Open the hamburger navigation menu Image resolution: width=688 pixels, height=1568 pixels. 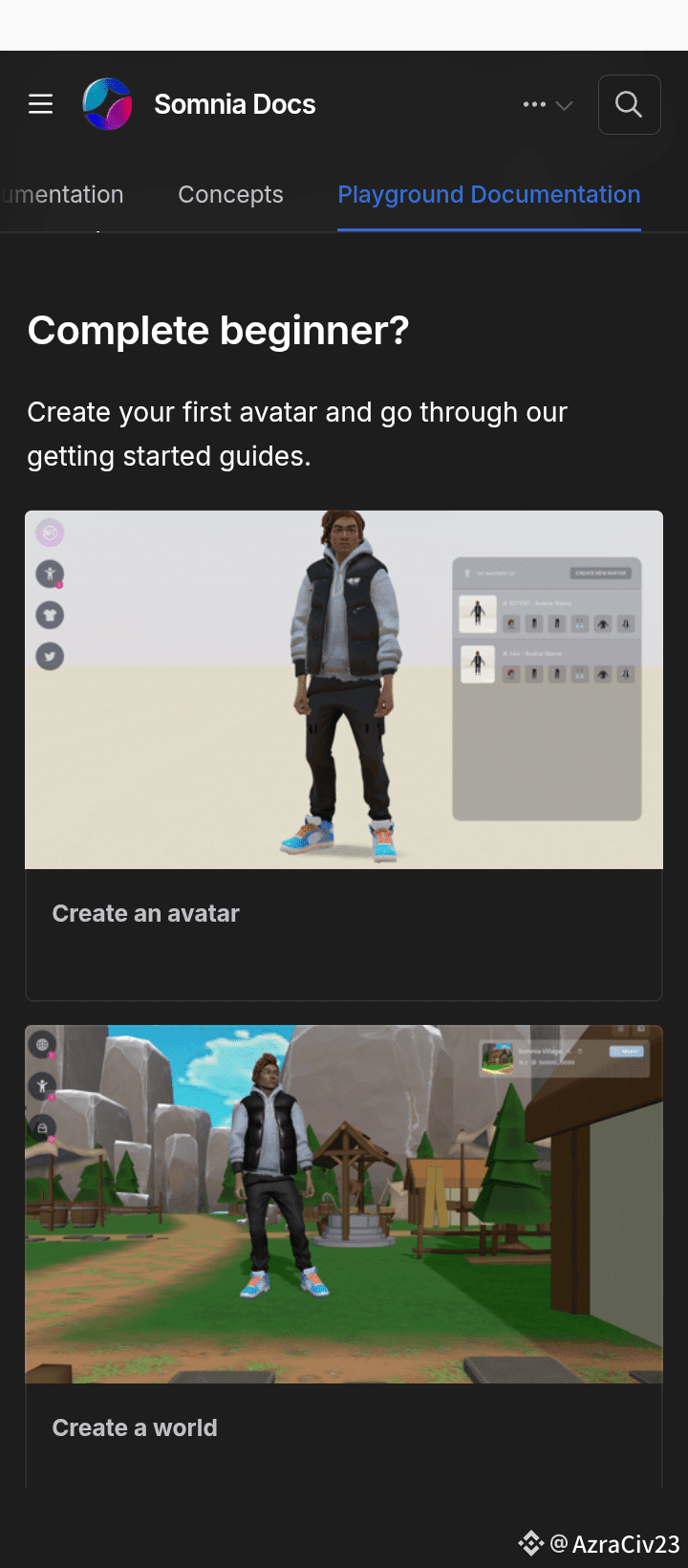[40, 104]
